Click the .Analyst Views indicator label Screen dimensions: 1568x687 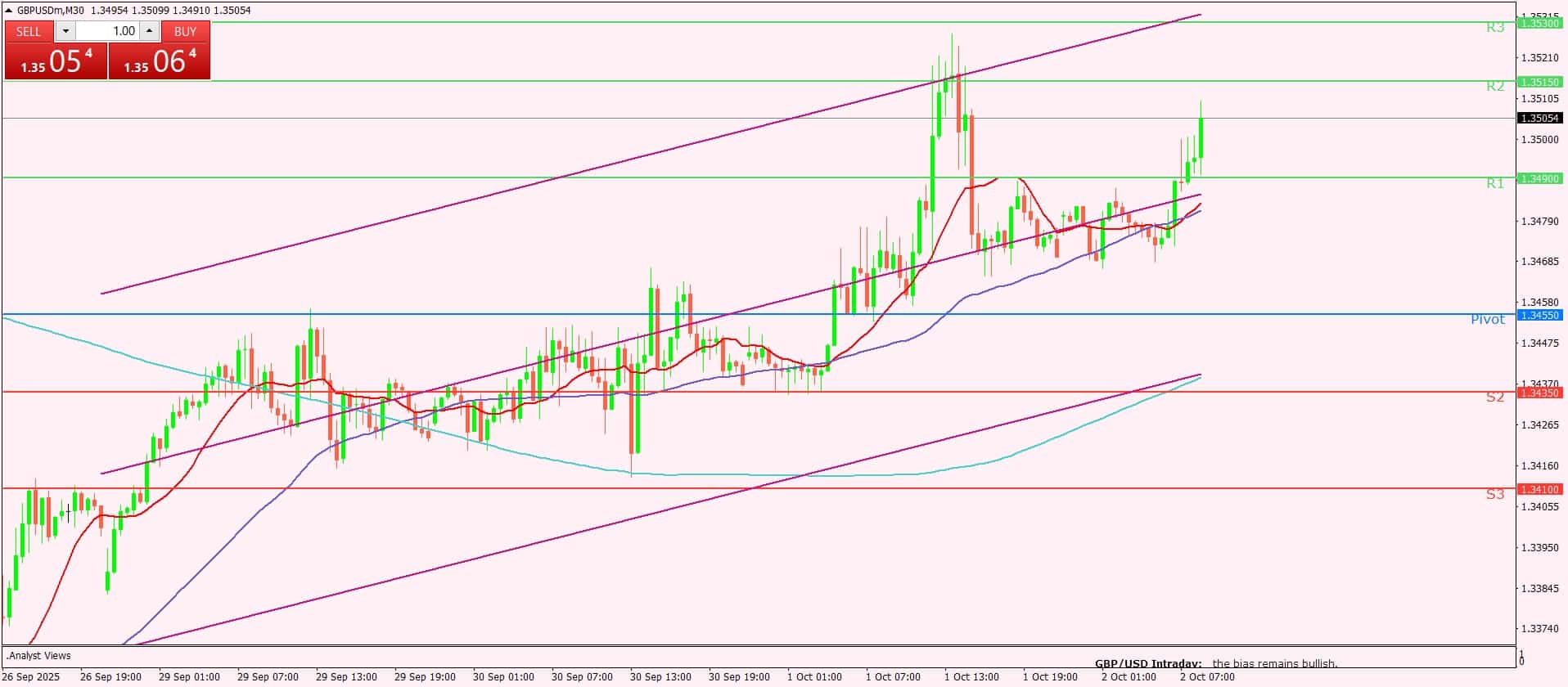point(39,656)
